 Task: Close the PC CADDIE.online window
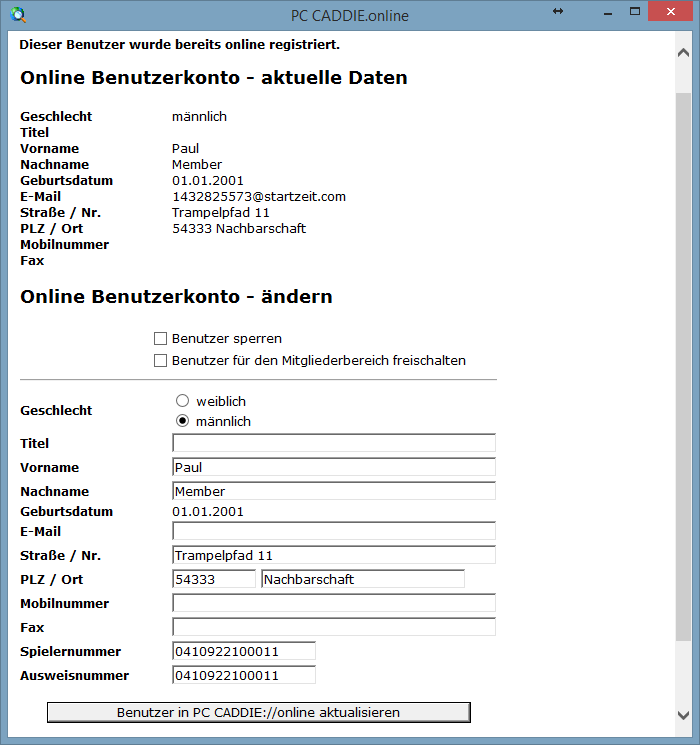click(x=670, y=12)
